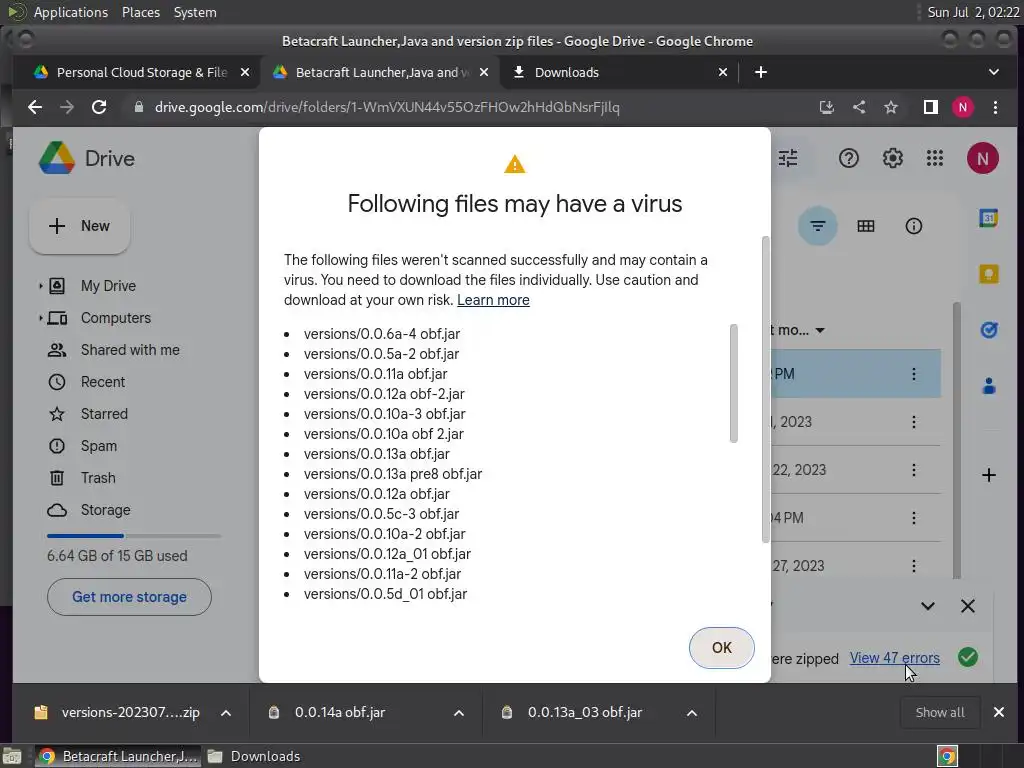
Task: Switch to grid layout view
Action: [866, 226]
